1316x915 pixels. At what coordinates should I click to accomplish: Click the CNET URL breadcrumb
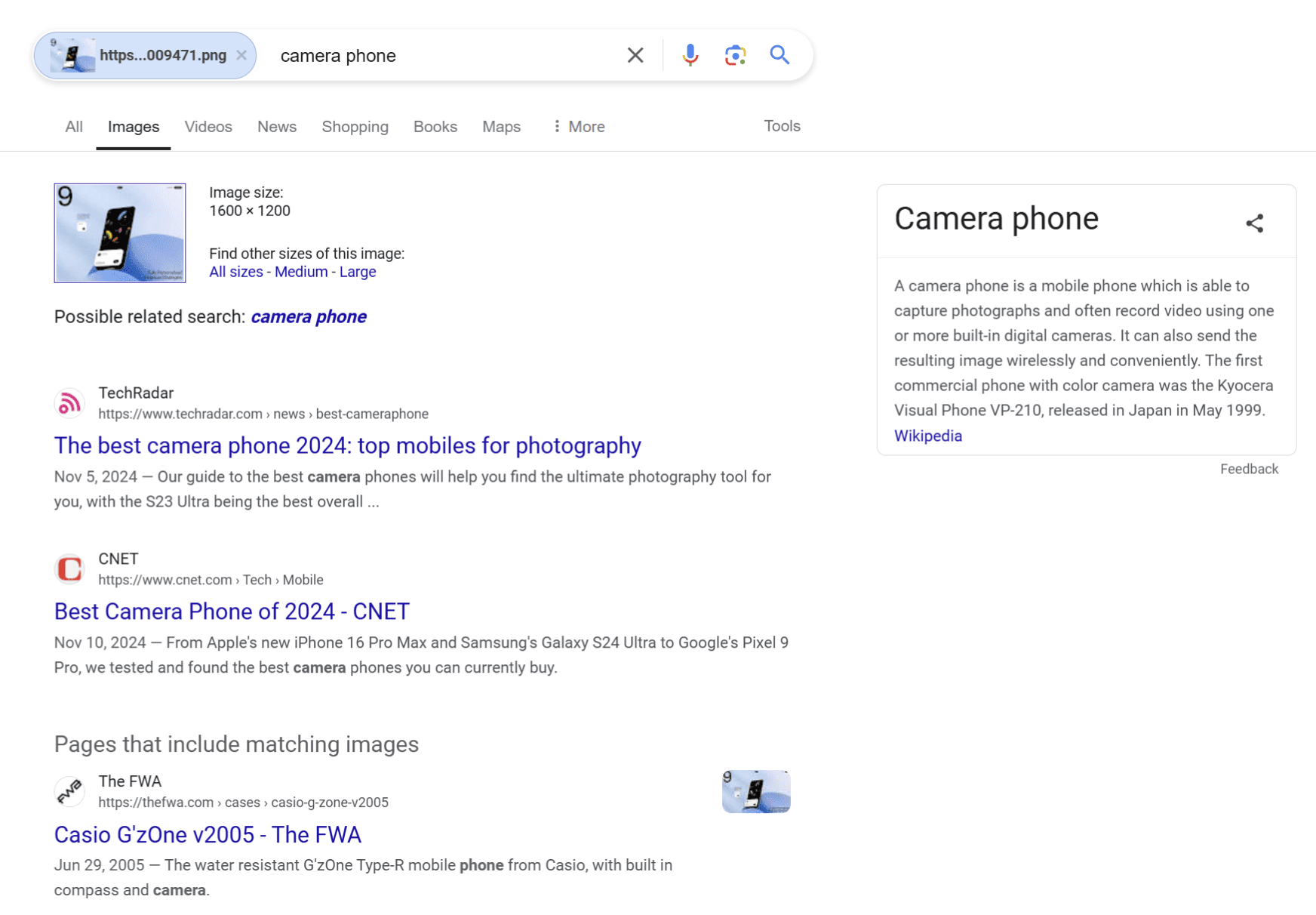click(211, 580)
